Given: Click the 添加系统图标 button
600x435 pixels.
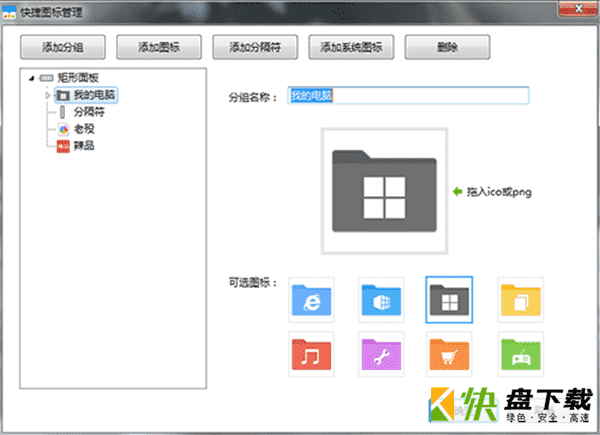Looking at the screenshot, I should [x=351, y=47].
